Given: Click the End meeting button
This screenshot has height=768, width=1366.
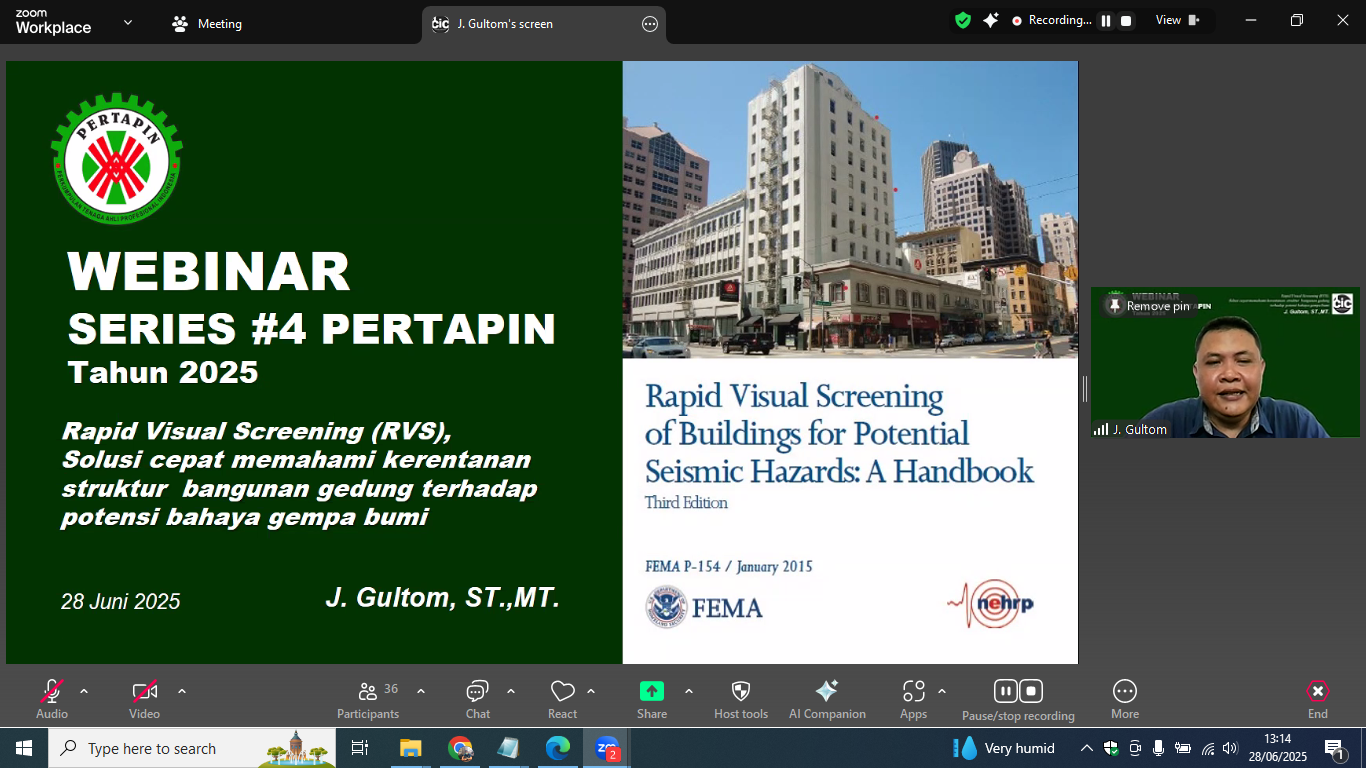Looking at the screenshot, I should pos(1317,698).
